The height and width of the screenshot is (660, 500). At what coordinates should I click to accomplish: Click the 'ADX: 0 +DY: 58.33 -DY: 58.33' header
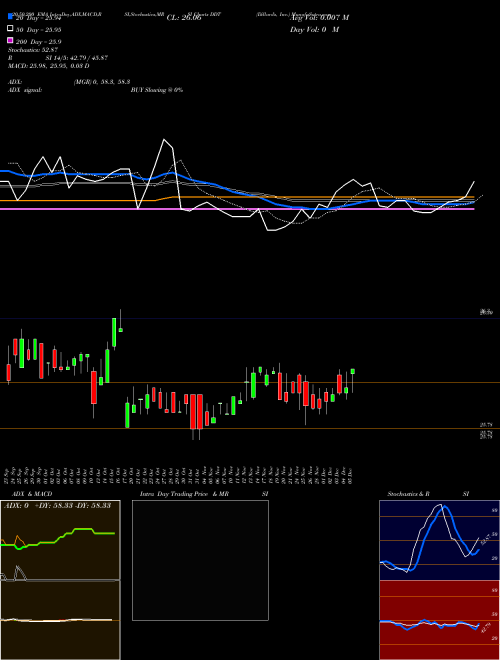58,505
